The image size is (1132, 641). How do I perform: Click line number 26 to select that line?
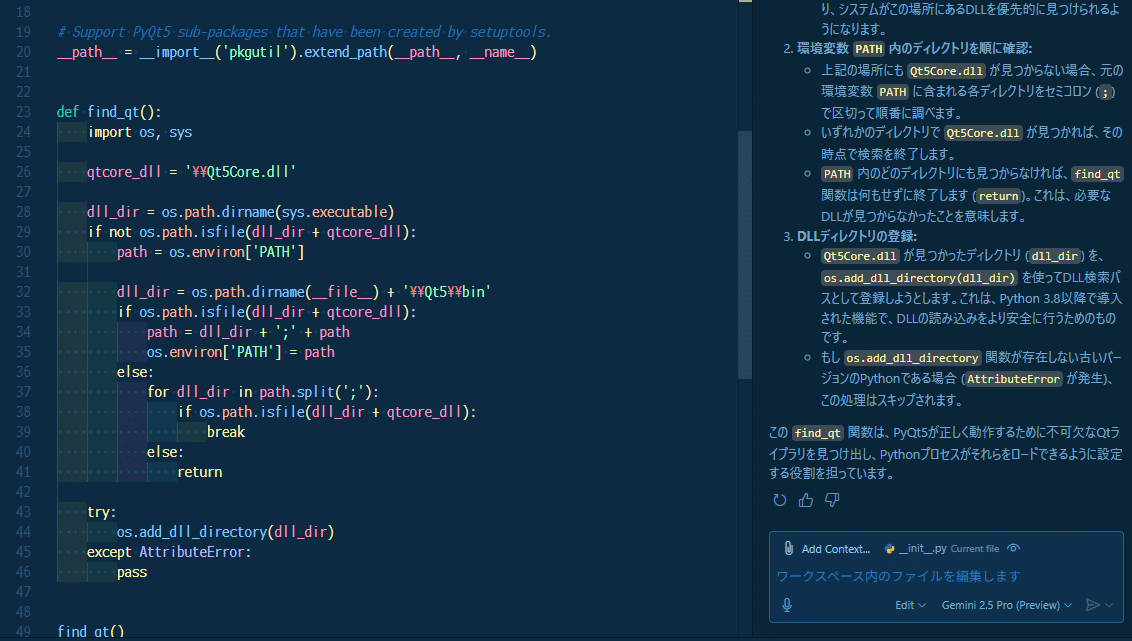(x=24, y=171)
